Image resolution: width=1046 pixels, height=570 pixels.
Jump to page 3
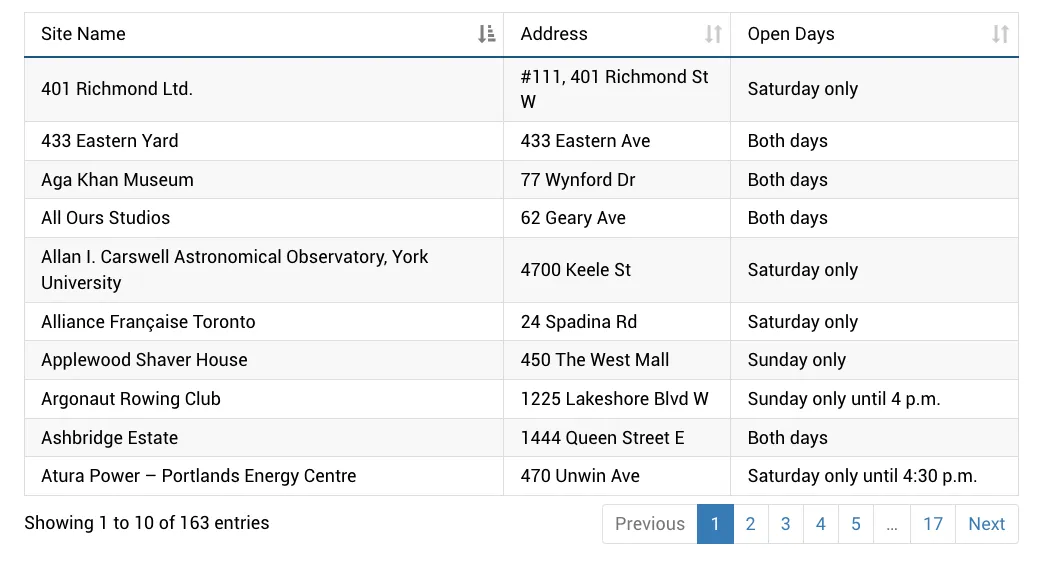pyautogui.click(x=786, y=524)
